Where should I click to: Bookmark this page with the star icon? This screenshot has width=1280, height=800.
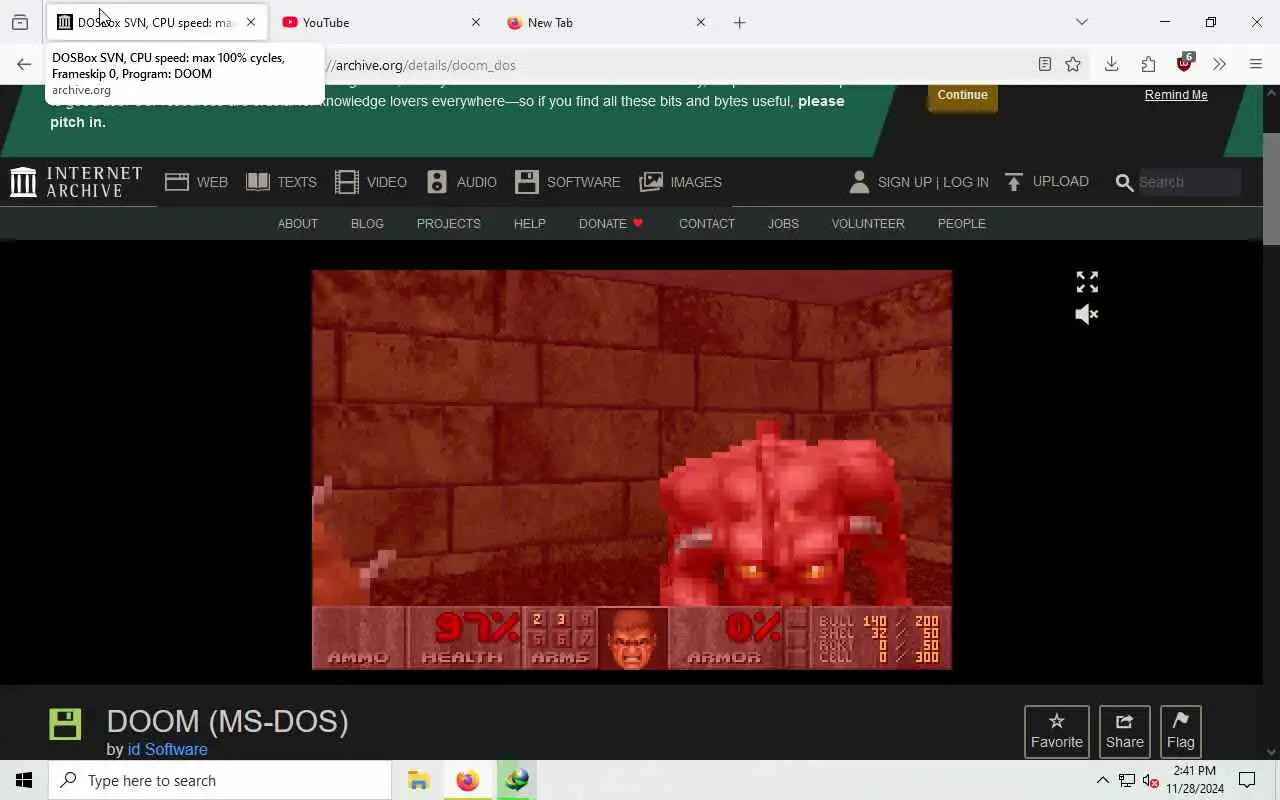click(x=1073, y=65)
